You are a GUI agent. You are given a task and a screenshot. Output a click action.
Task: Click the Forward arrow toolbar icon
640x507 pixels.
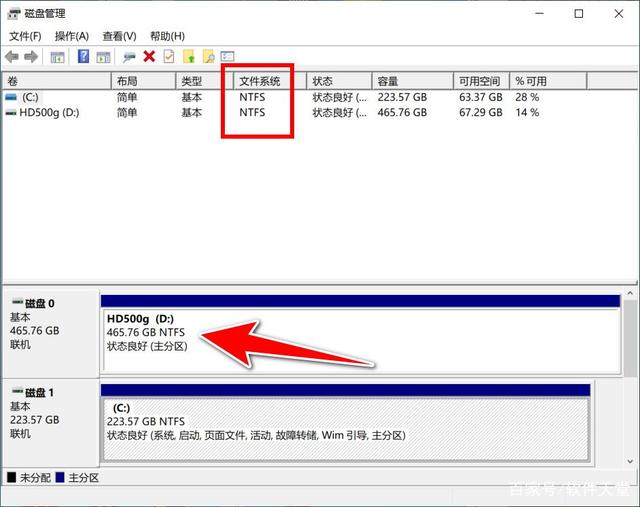31,57
